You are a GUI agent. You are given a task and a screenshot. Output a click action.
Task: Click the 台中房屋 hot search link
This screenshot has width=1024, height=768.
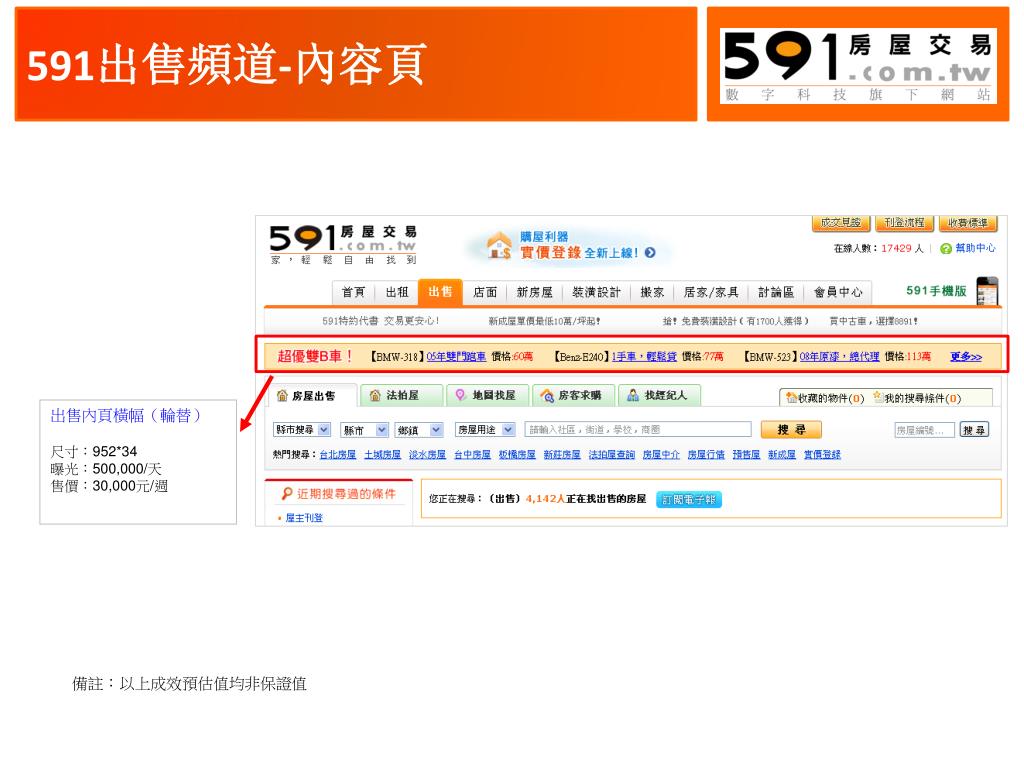[472, 455]
